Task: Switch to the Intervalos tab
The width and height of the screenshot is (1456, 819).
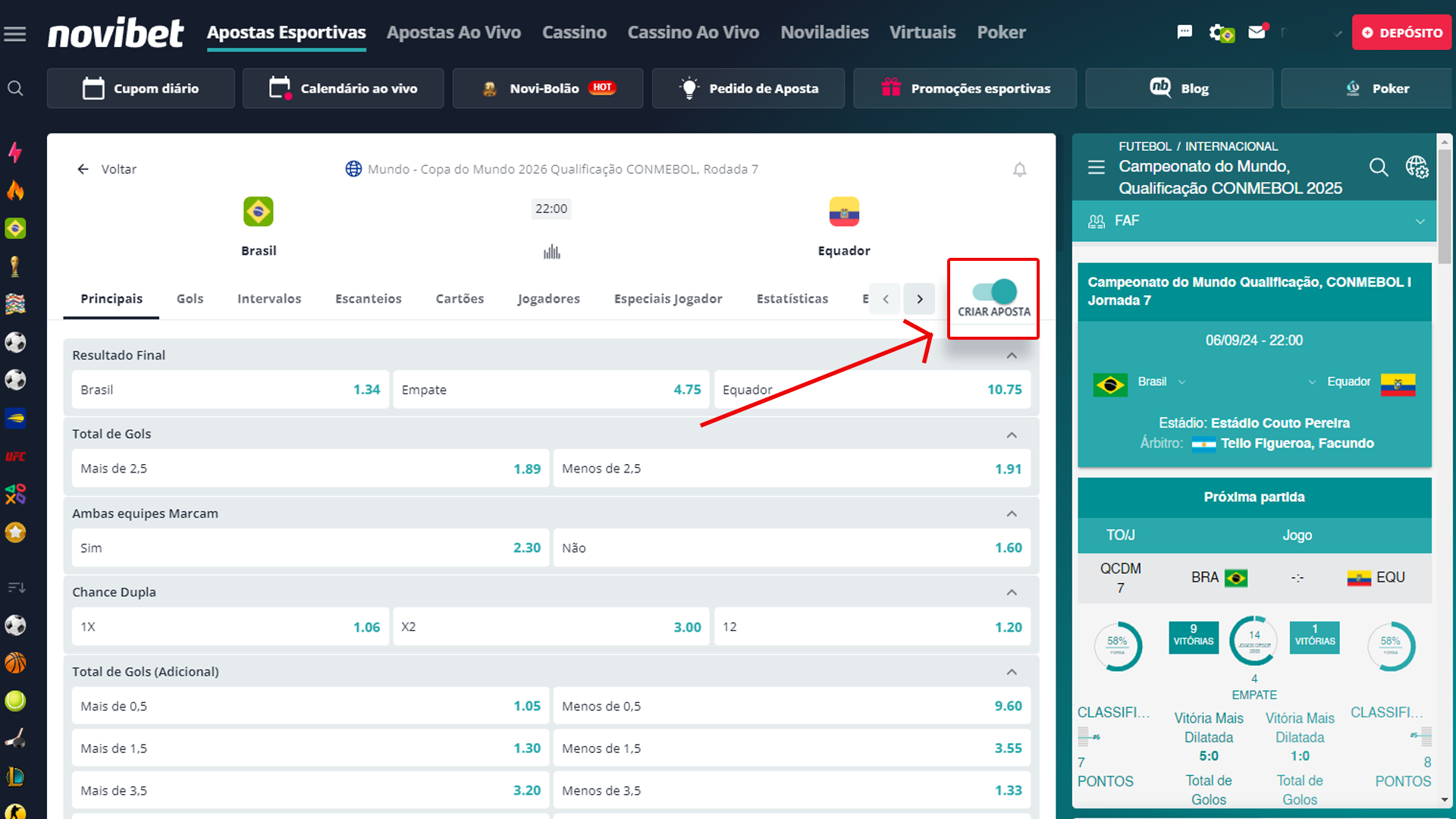Action: pyautogui.click(x=269, y=299)
